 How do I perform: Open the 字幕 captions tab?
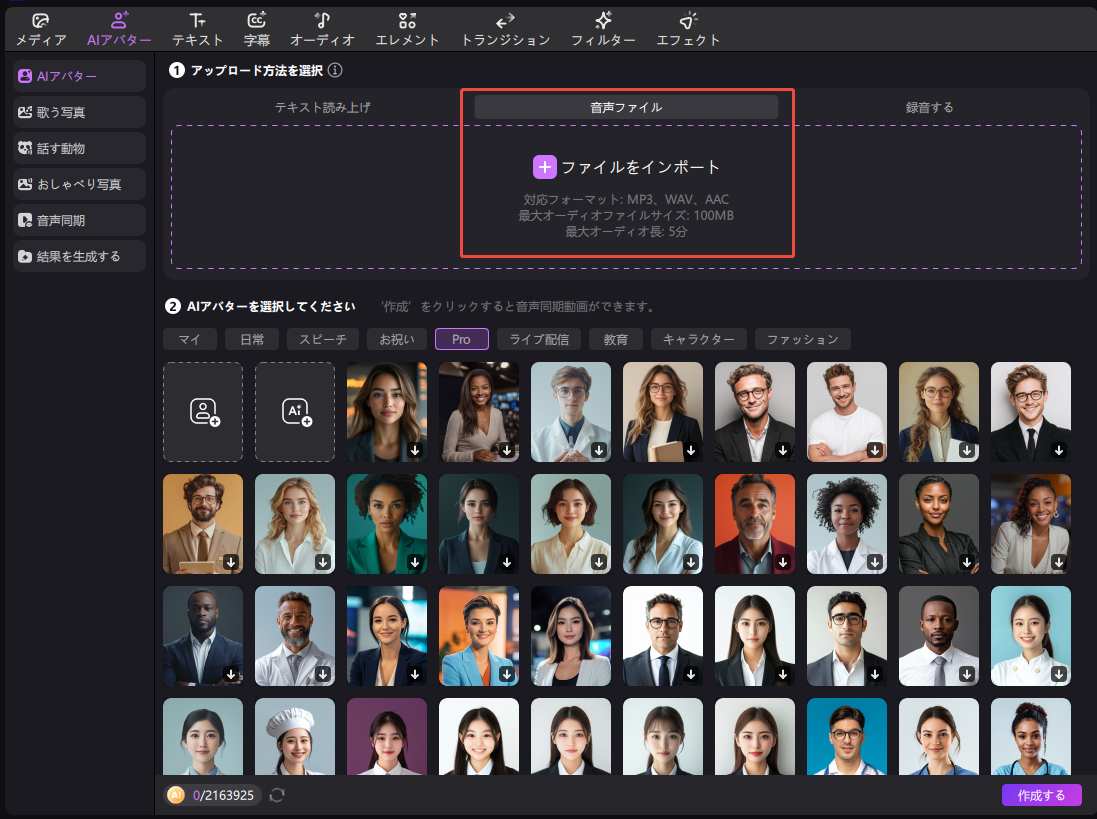256,30
